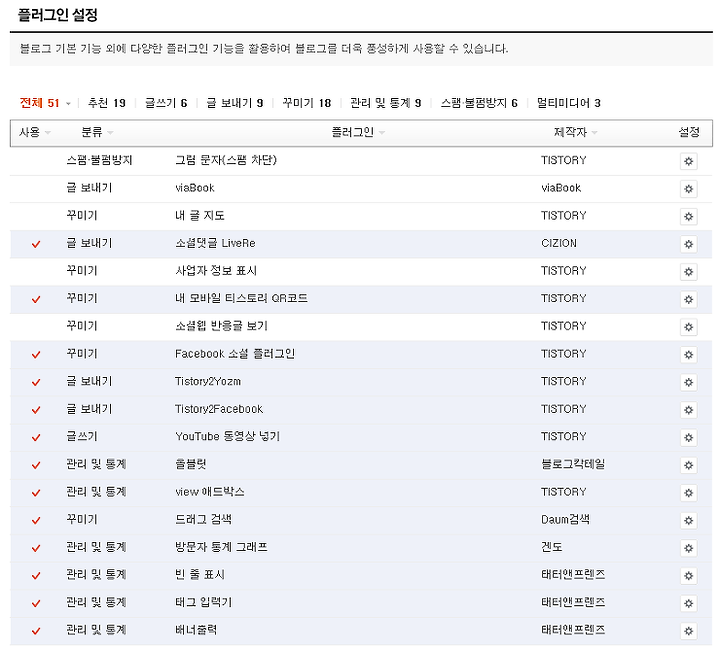Sort by the 제작자 column header
720x649 pixels.
[575, 133]
